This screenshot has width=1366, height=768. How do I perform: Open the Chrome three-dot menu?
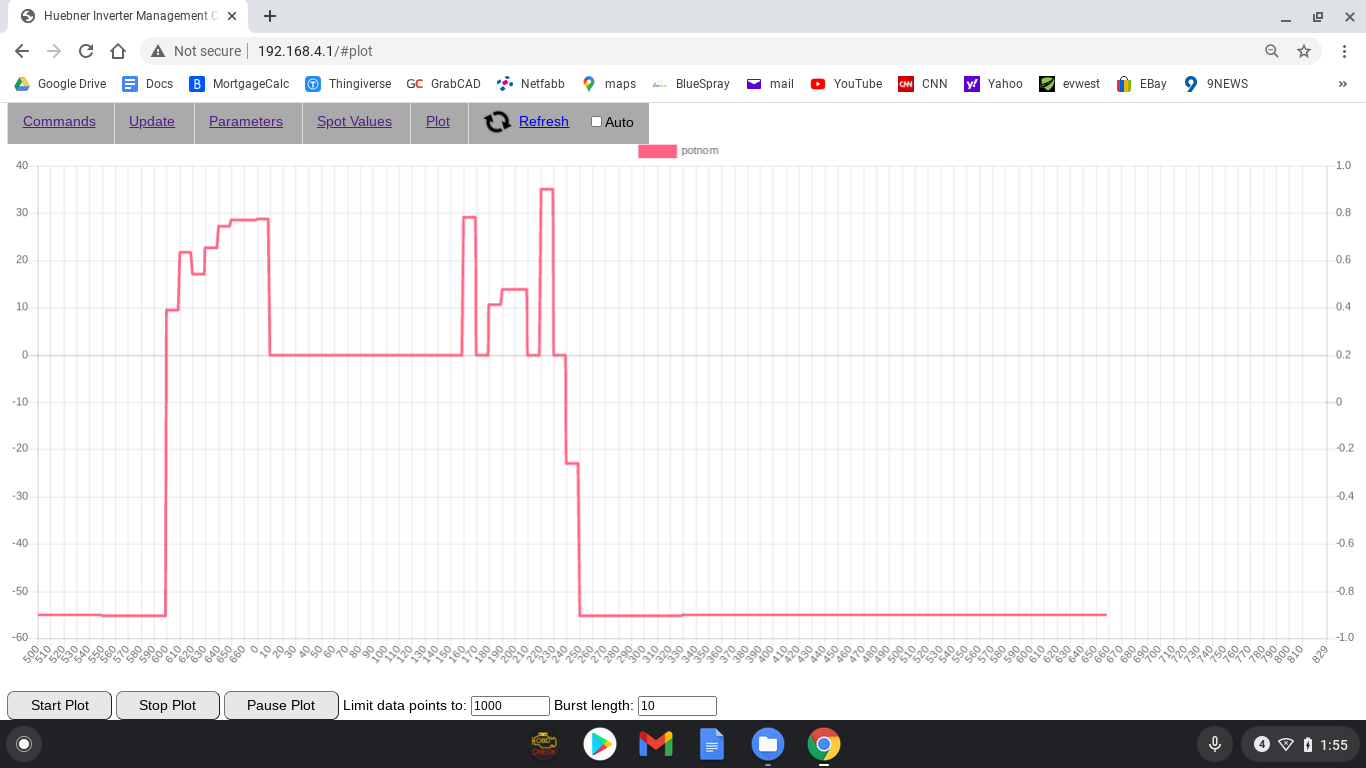click(1343, 51)
